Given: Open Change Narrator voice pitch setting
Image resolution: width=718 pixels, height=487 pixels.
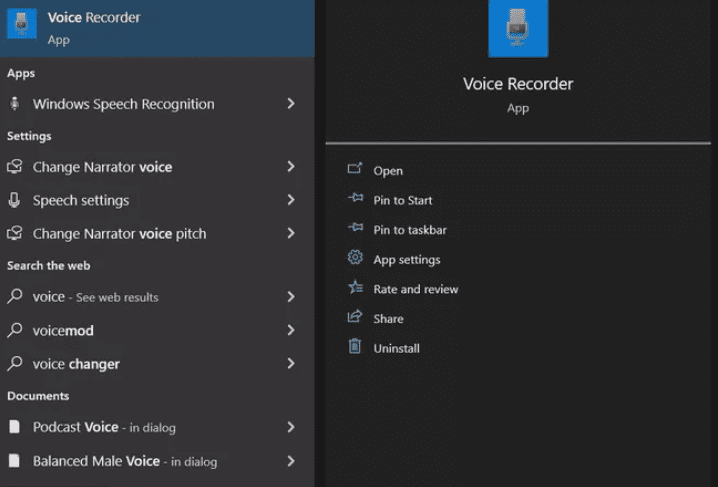Looking at the screenshot, I should pos(119,233).
